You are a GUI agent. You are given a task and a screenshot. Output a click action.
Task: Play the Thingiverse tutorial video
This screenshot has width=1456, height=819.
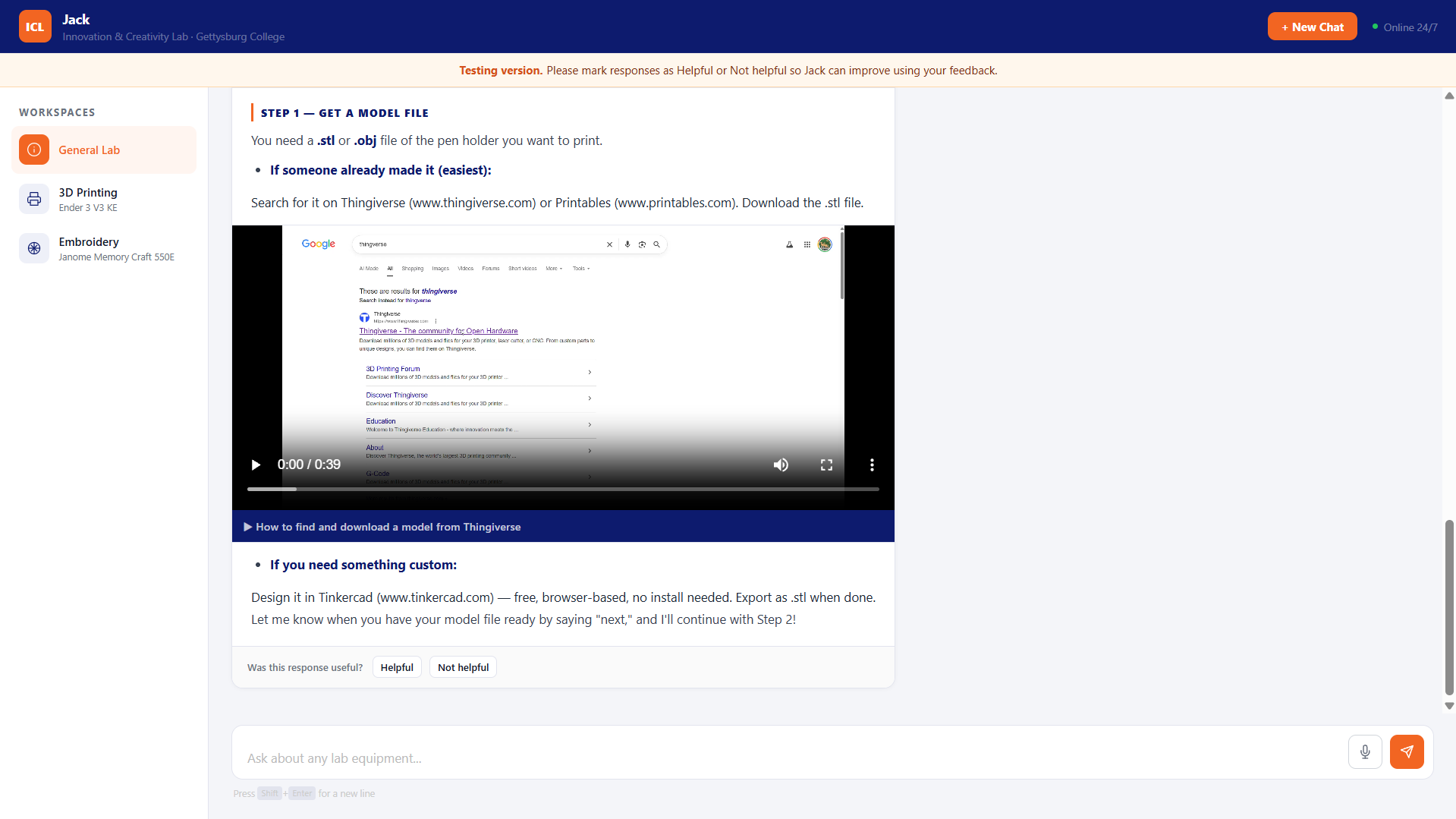tap(256, 465)
